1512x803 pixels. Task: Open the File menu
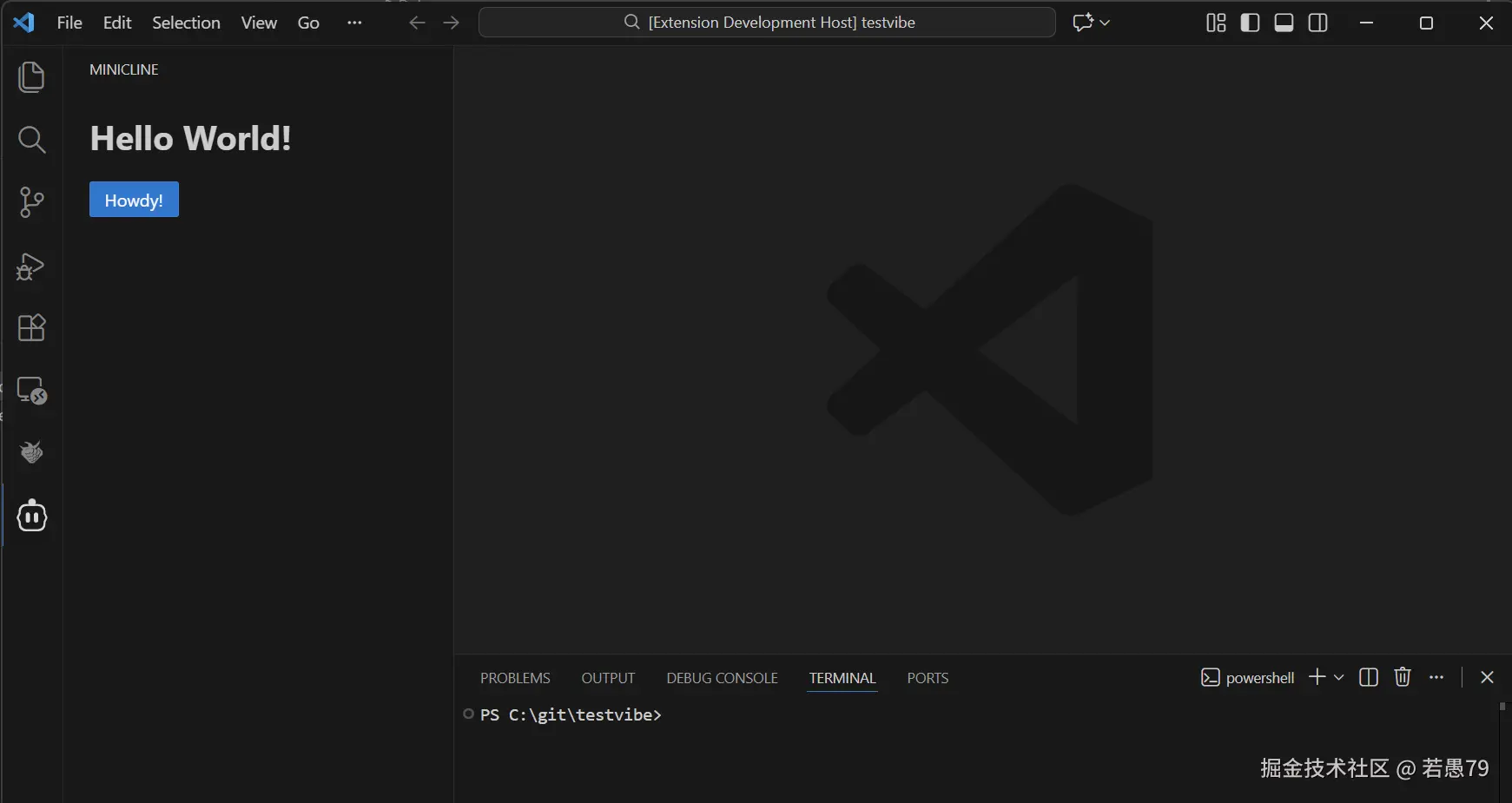pos(69,23)
